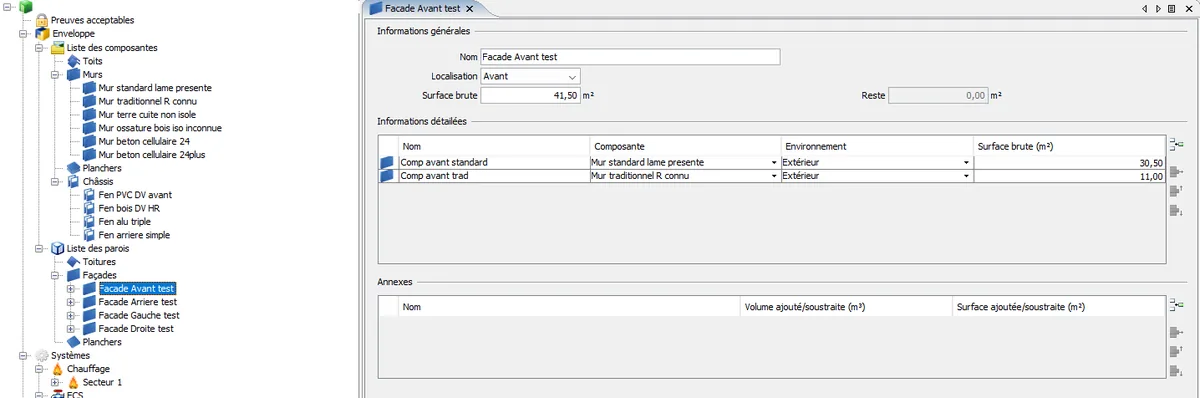Click the Systèmes gear icon
This screenshot has width=1200, height=398.
click(41, 355)
